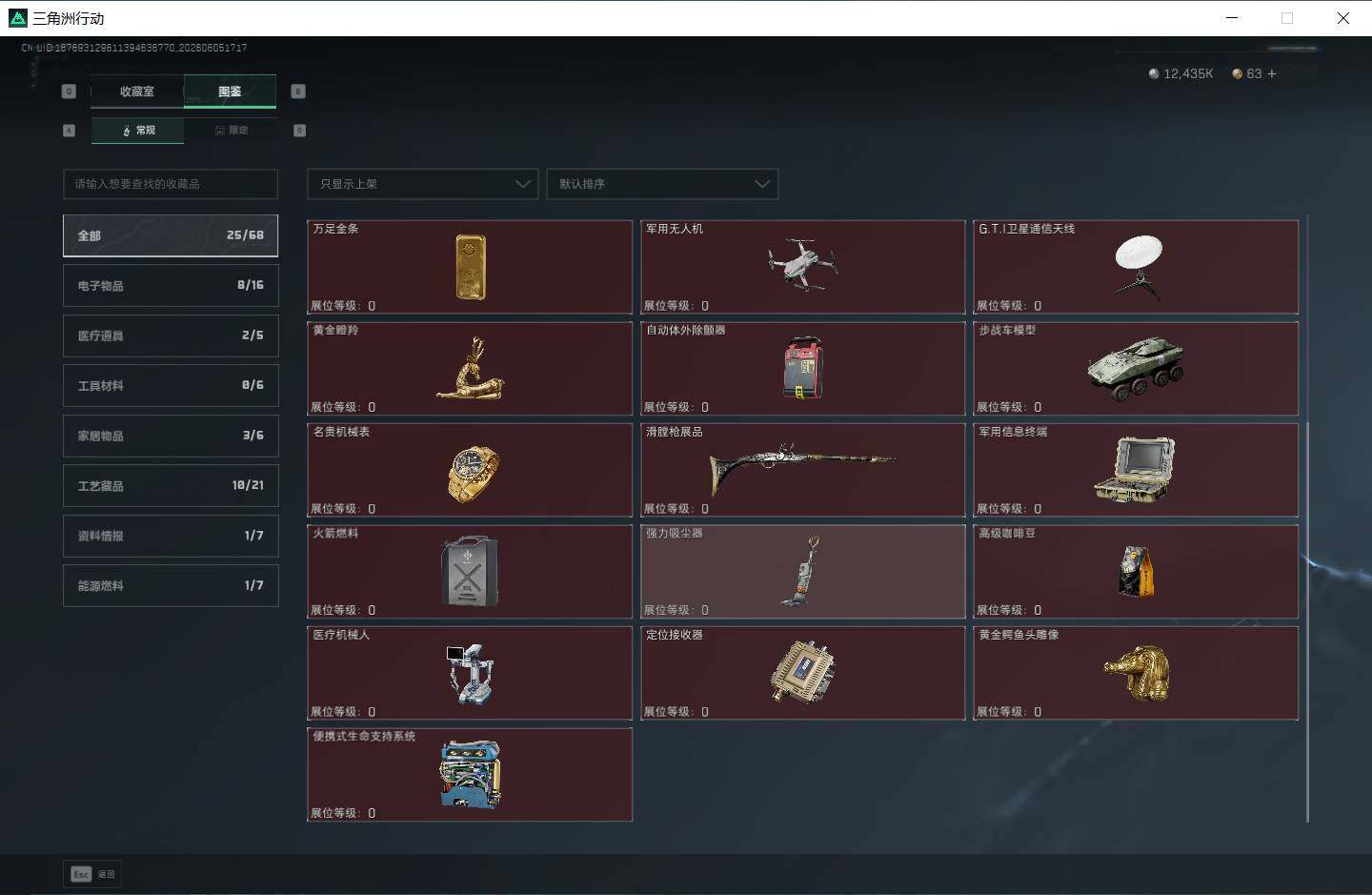Select the 工艺藏品 category
Image resolution: width=1372 pixels, height=895 pixels.
171,486
